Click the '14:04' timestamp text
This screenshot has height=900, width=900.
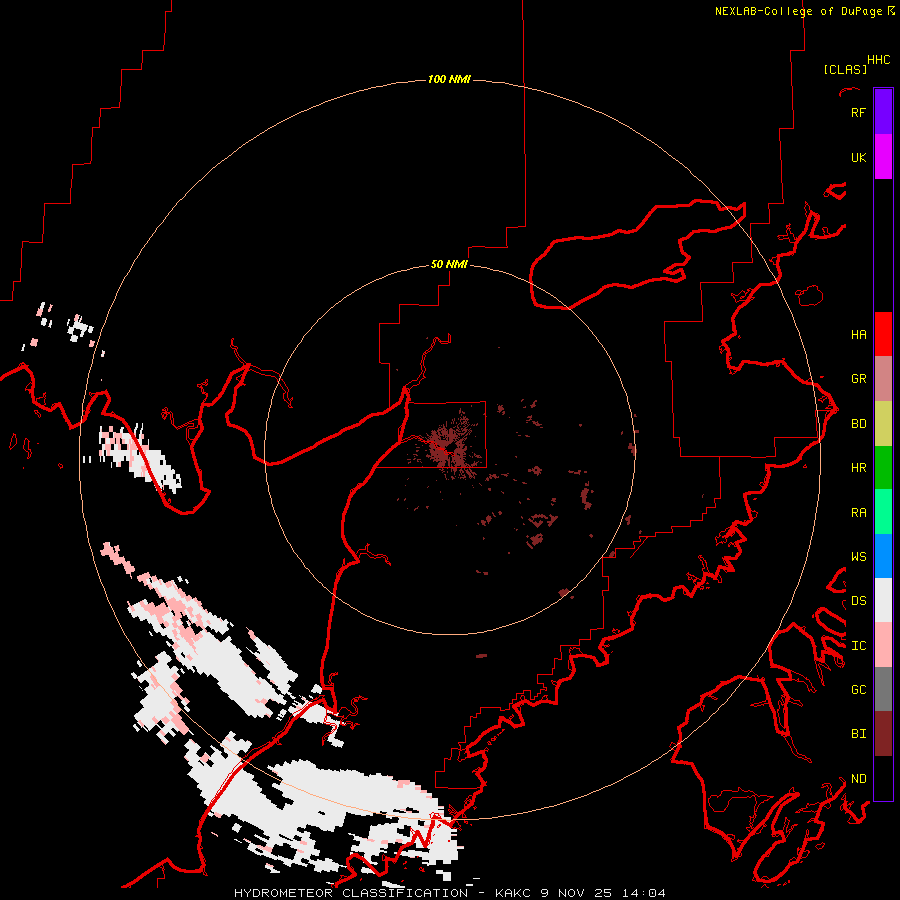click(644, 893)
